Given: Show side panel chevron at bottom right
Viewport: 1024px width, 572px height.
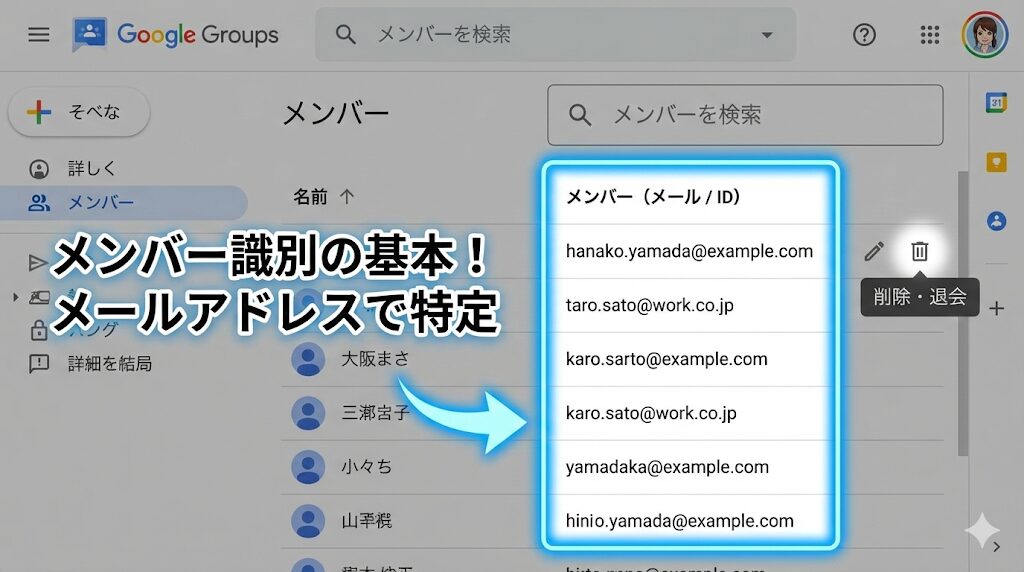Looking at the screenshot, I should tap(996, 546).
